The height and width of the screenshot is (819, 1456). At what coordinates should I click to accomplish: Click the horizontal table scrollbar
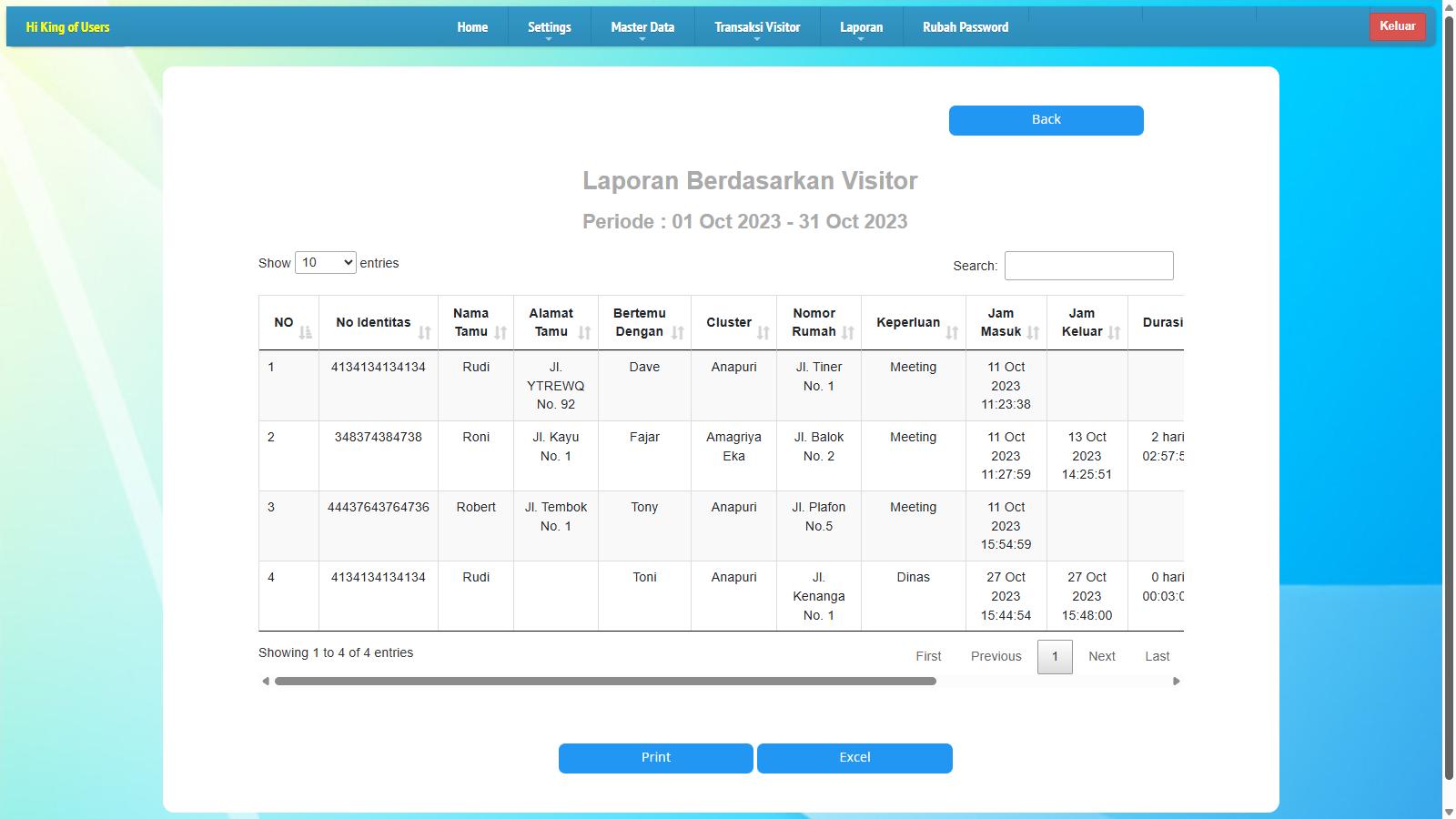[x=605, y=681]
